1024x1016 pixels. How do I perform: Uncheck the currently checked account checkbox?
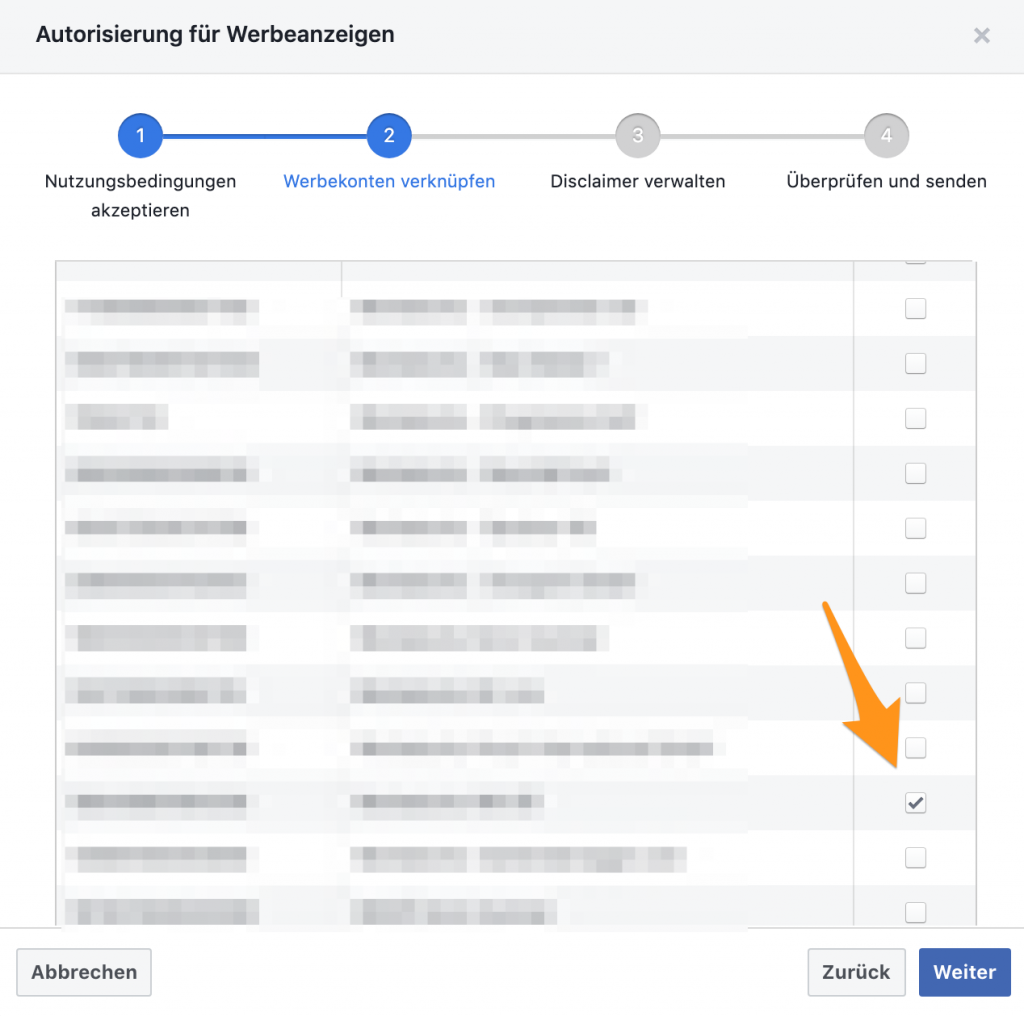(915, 802)
